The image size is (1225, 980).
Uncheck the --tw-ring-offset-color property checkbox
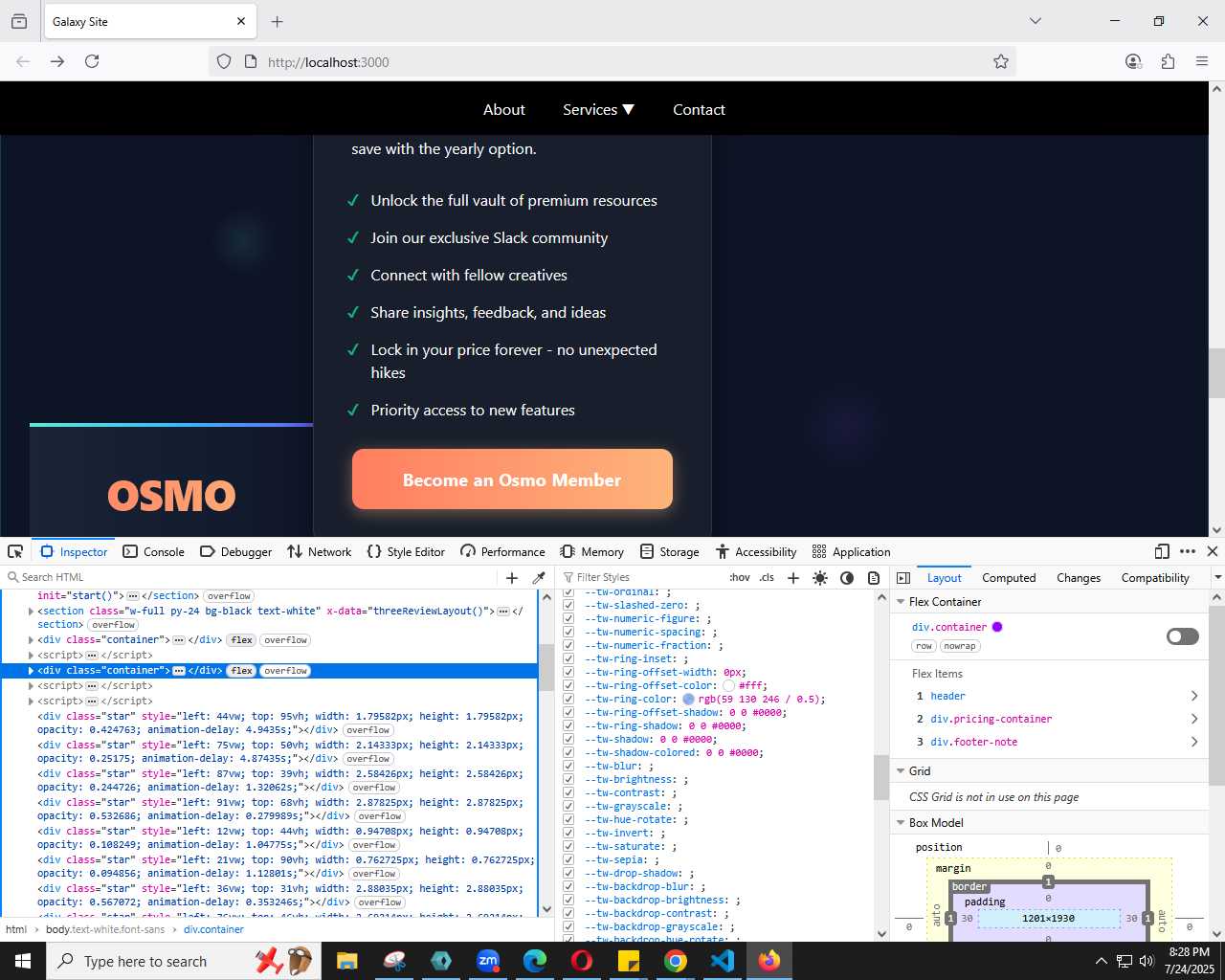tap(568, 685)
